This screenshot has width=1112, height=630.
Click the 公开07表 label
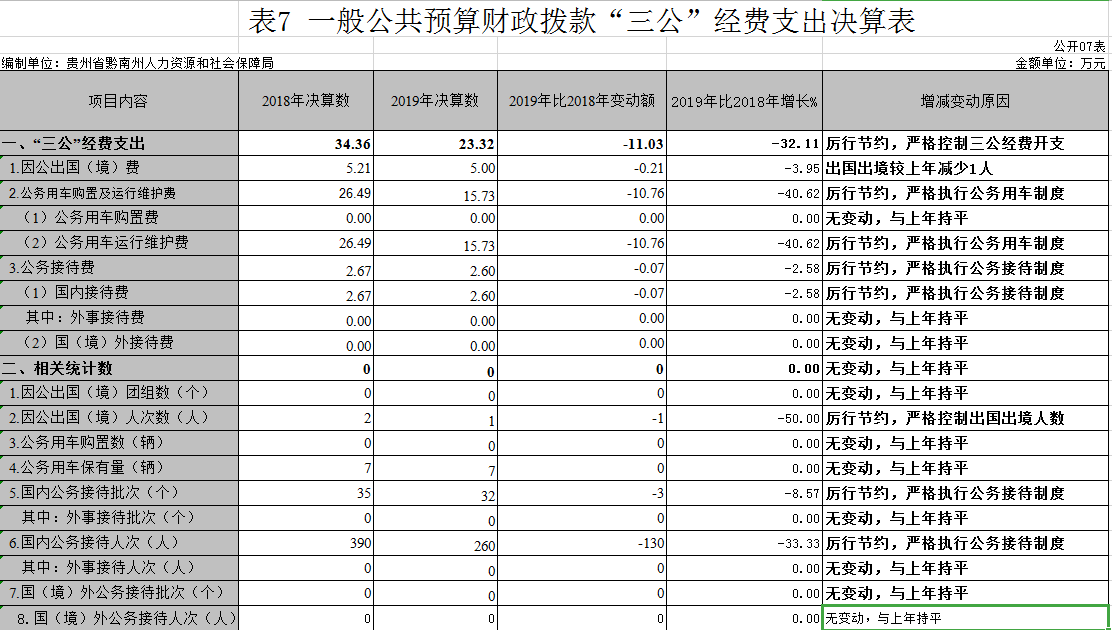tap(1079, 46)
